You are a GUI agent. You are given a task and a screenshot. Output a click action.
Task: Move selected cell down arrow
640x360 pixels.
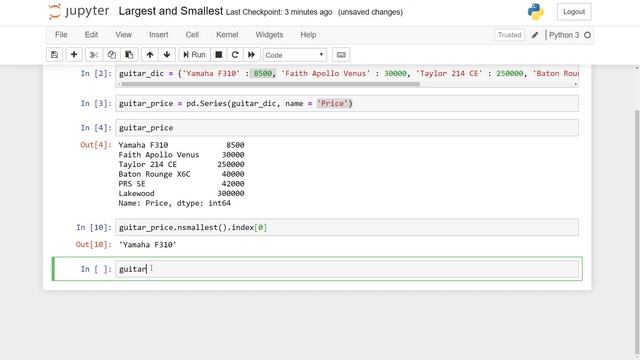point(167,55)
